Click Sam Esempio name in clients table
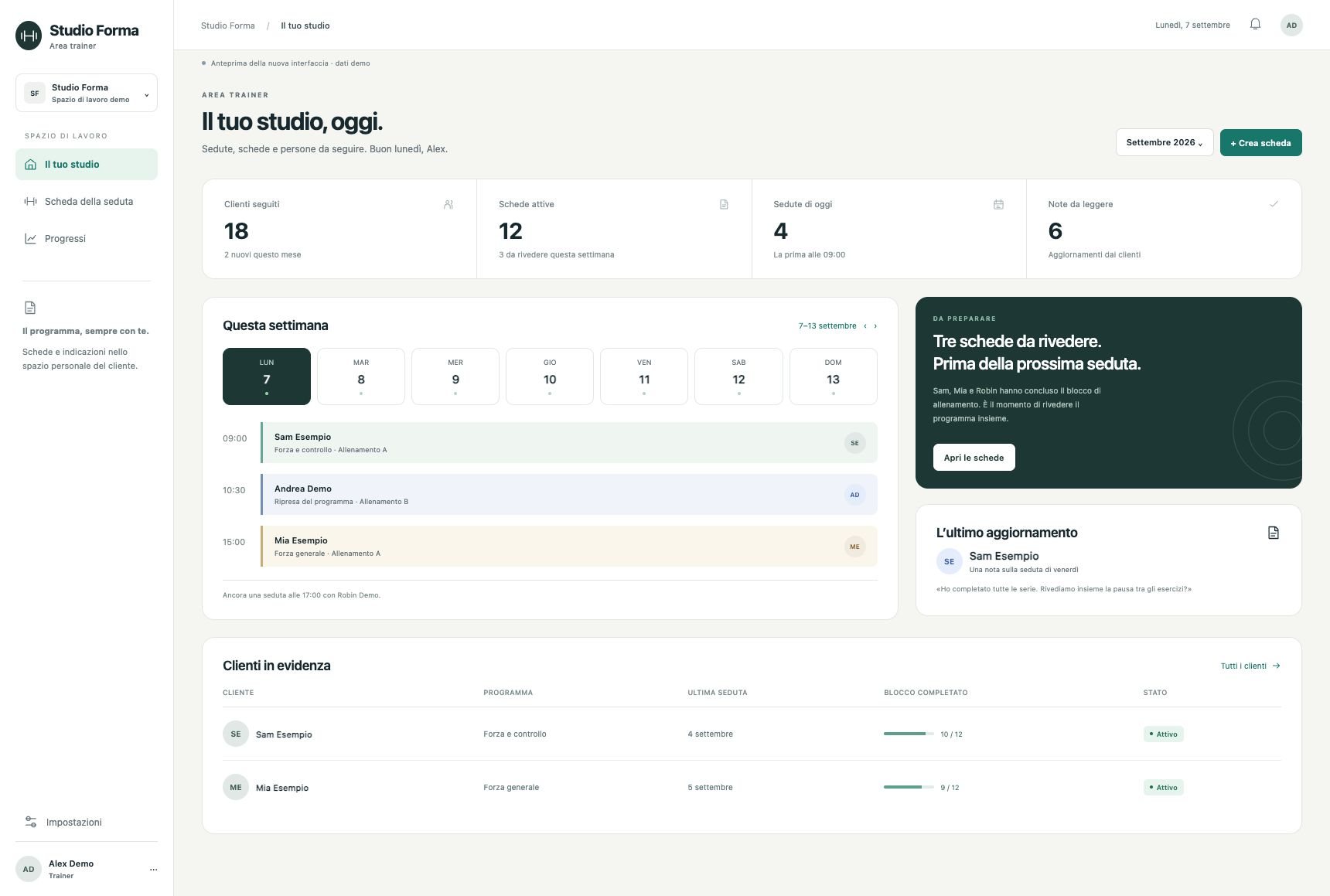This screenshot has height=896, width=1330. click(x=284, y=734)
